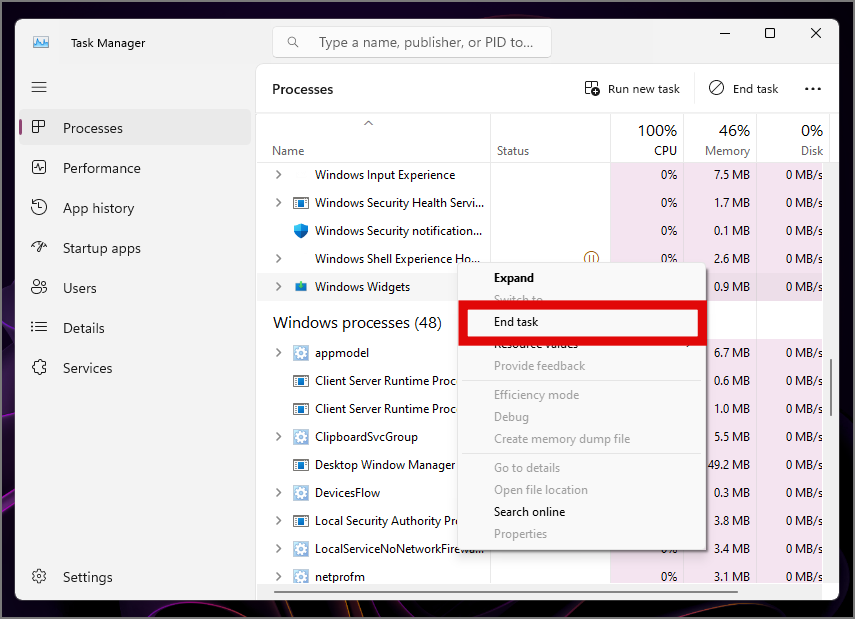Click Windows Widgets process icon
855x619 pixels.
(x=301, y=287)
